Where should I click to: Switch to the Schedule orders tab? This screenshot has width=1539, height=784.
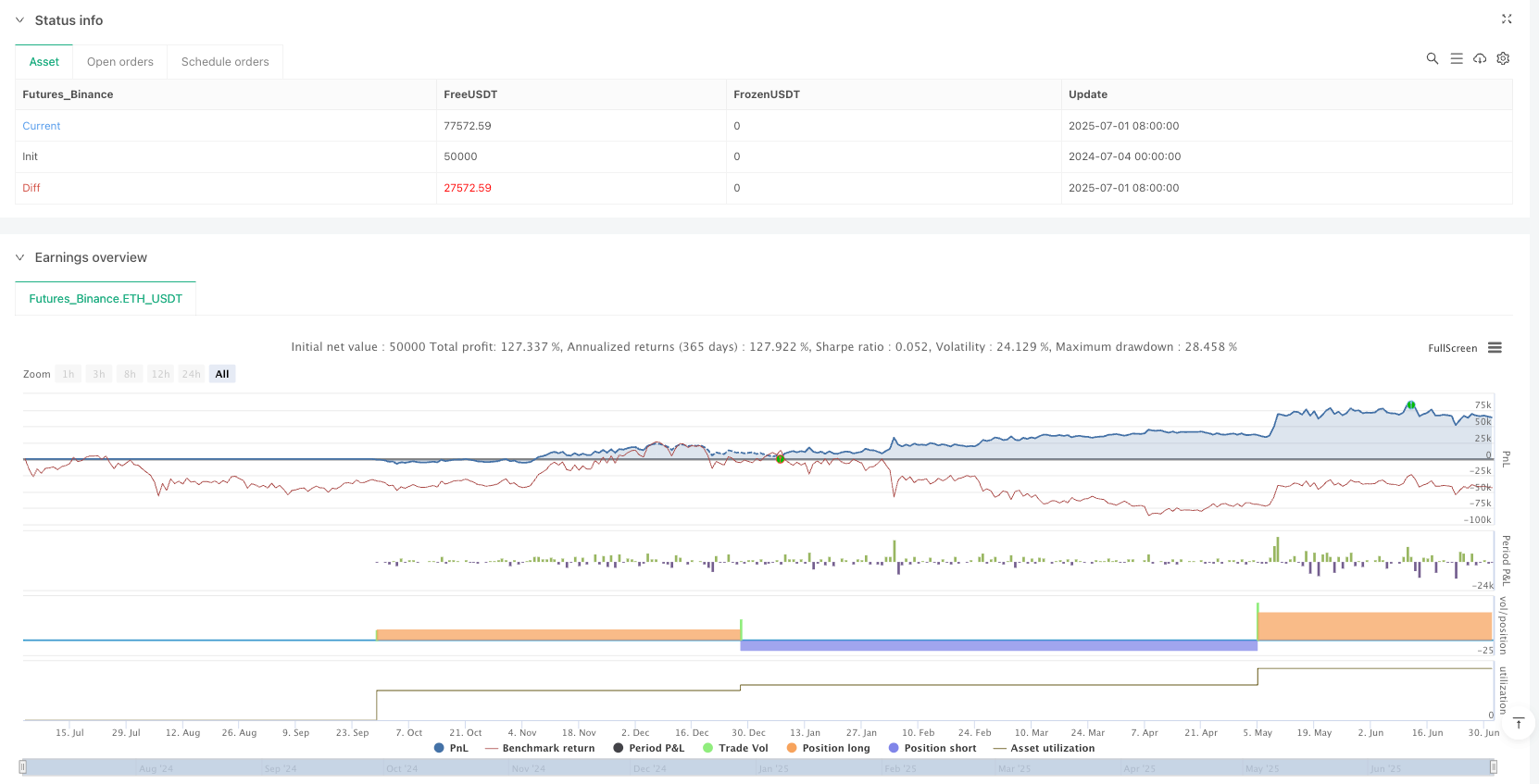click(225, 62)
